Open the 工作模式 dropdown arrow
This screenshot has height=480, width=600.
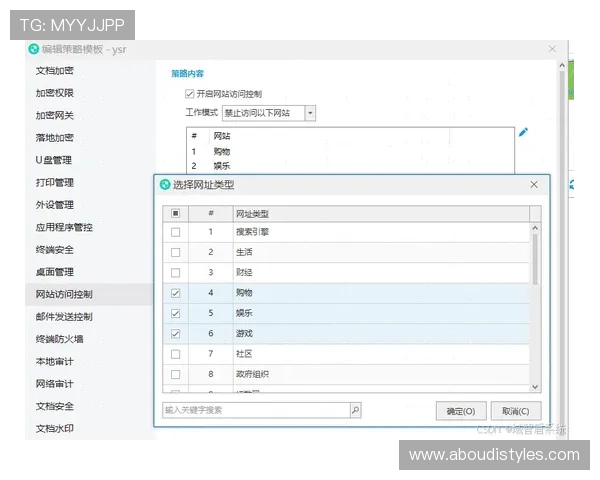310,113
